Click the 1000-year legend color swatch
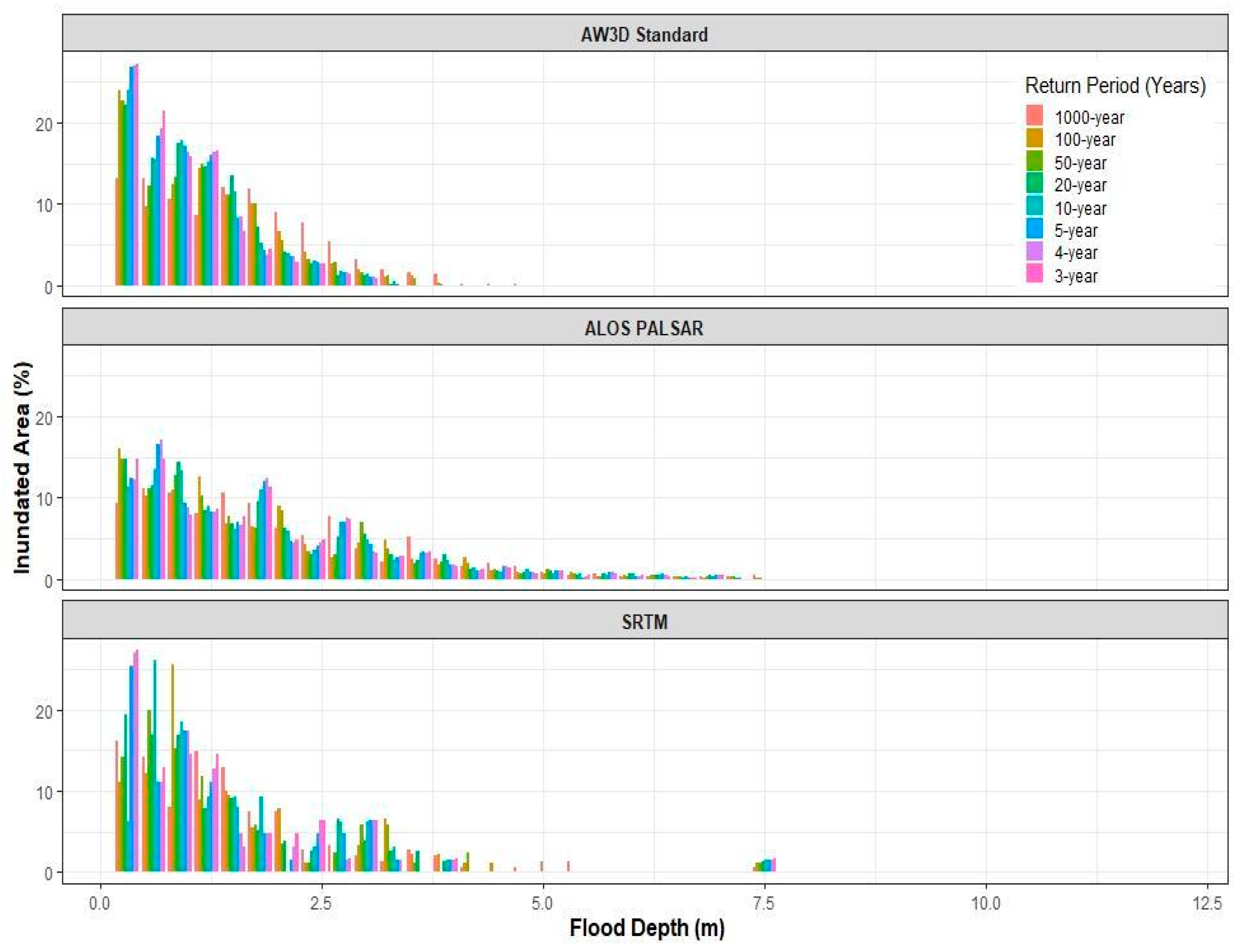This screenshot has height=952, width=1246. [x=1034, y=116]
